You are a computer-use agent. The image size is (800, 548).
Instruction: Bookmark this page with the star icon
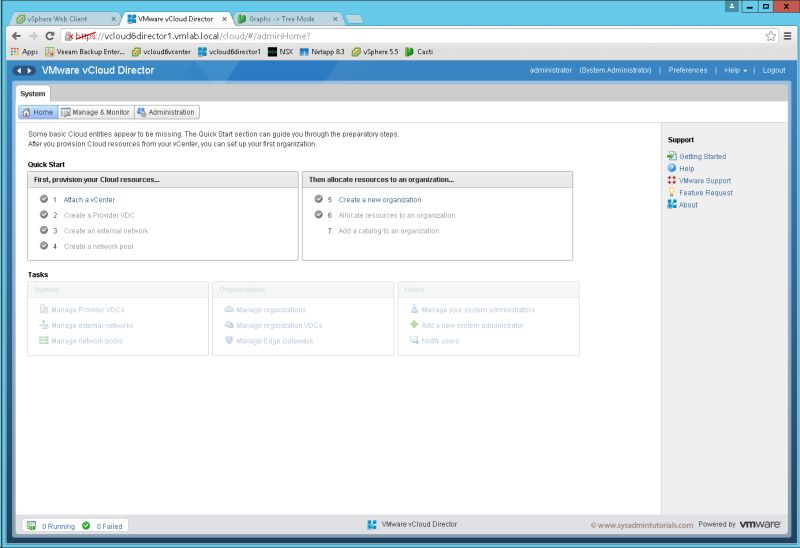pyautogui.click(x=770, y=36)
